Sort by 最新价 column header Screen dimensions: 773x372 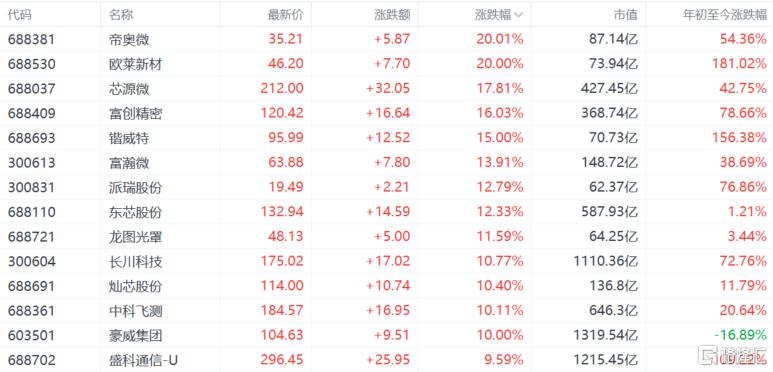pyautogui.click(x=285, y=15)
